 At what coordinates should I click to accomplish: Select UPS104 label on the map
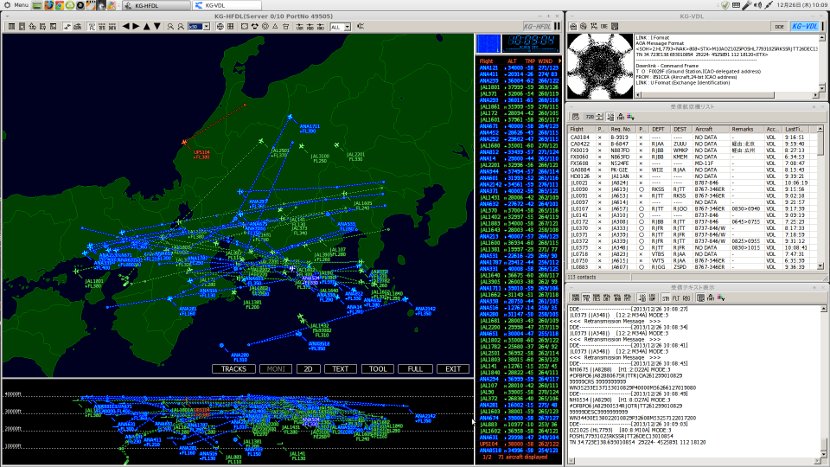(x=202, y=155)
